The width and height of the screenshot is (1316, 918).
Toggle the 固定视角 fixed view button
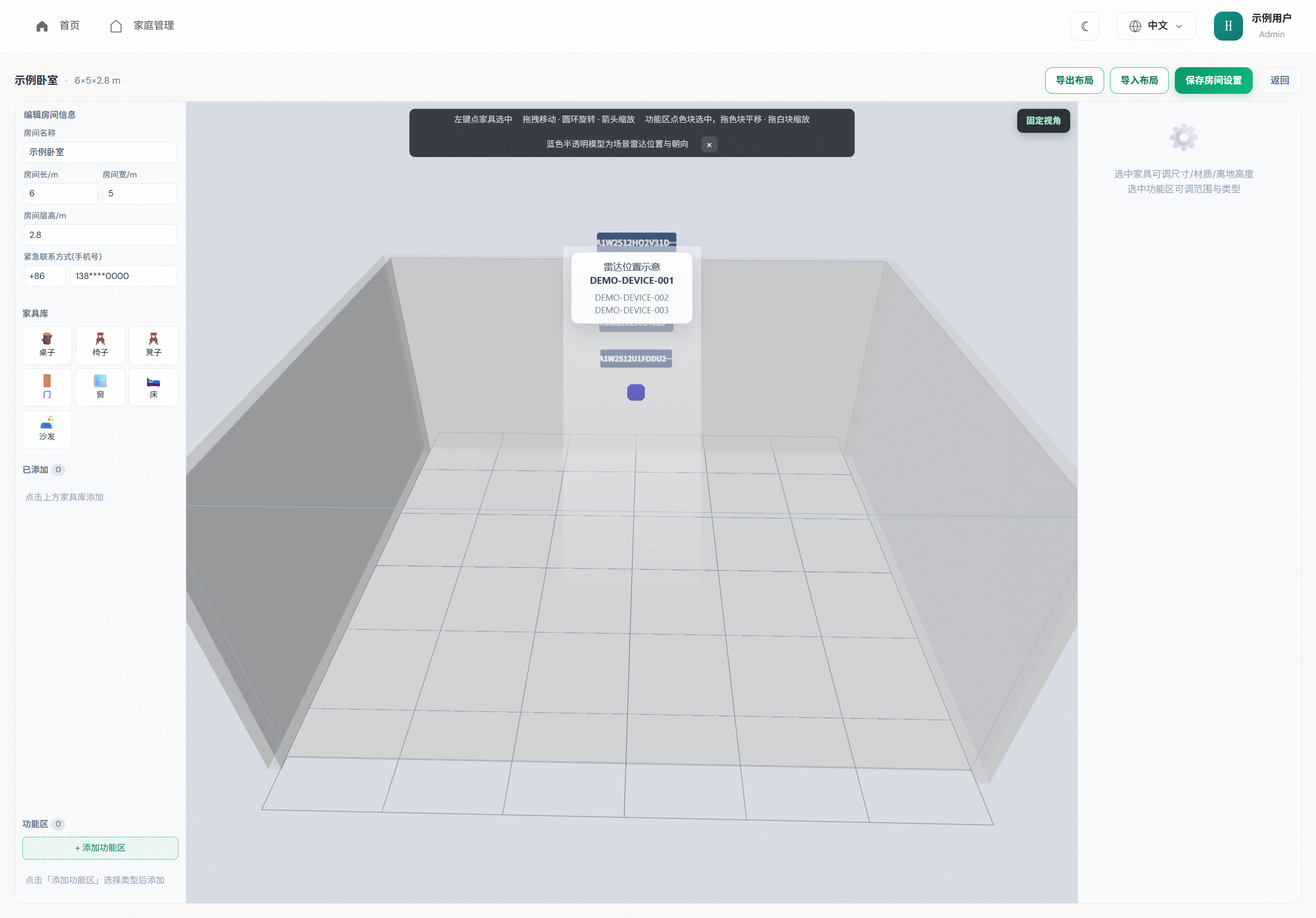coord(1043,120)
